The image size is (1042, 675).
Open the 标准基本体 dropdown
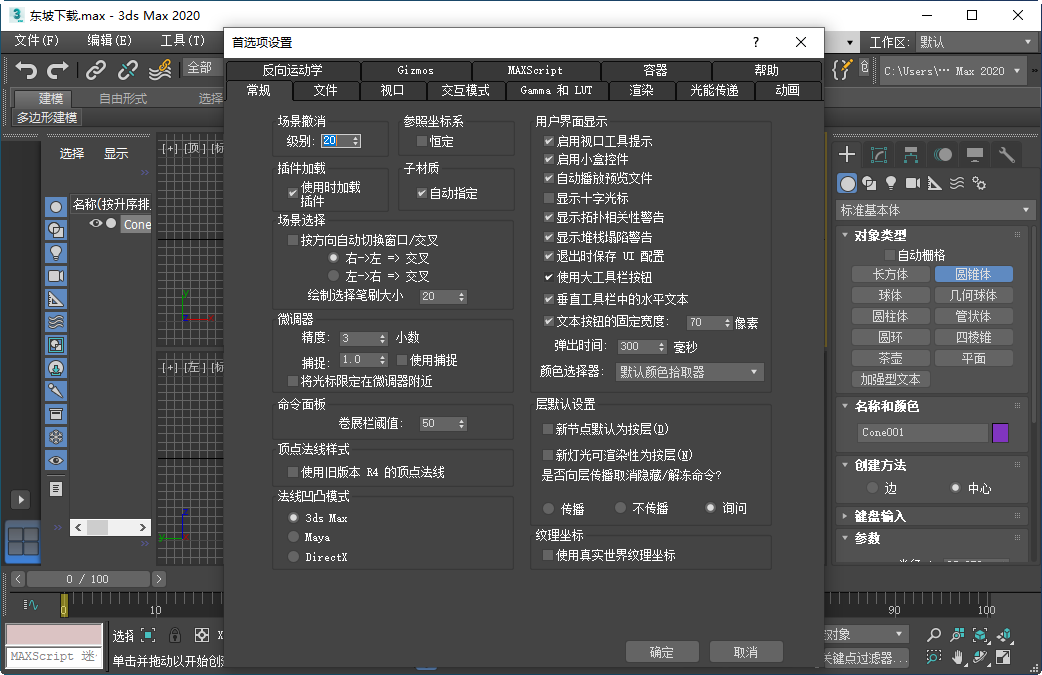pos(932,209)
